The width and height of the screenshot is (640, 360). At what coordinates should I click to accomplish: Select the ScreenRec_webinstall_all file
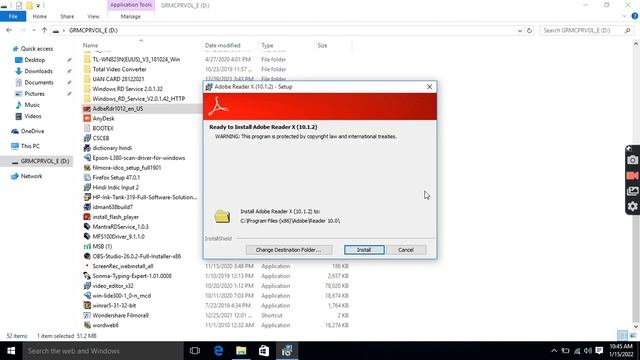(x=118, y=266)
